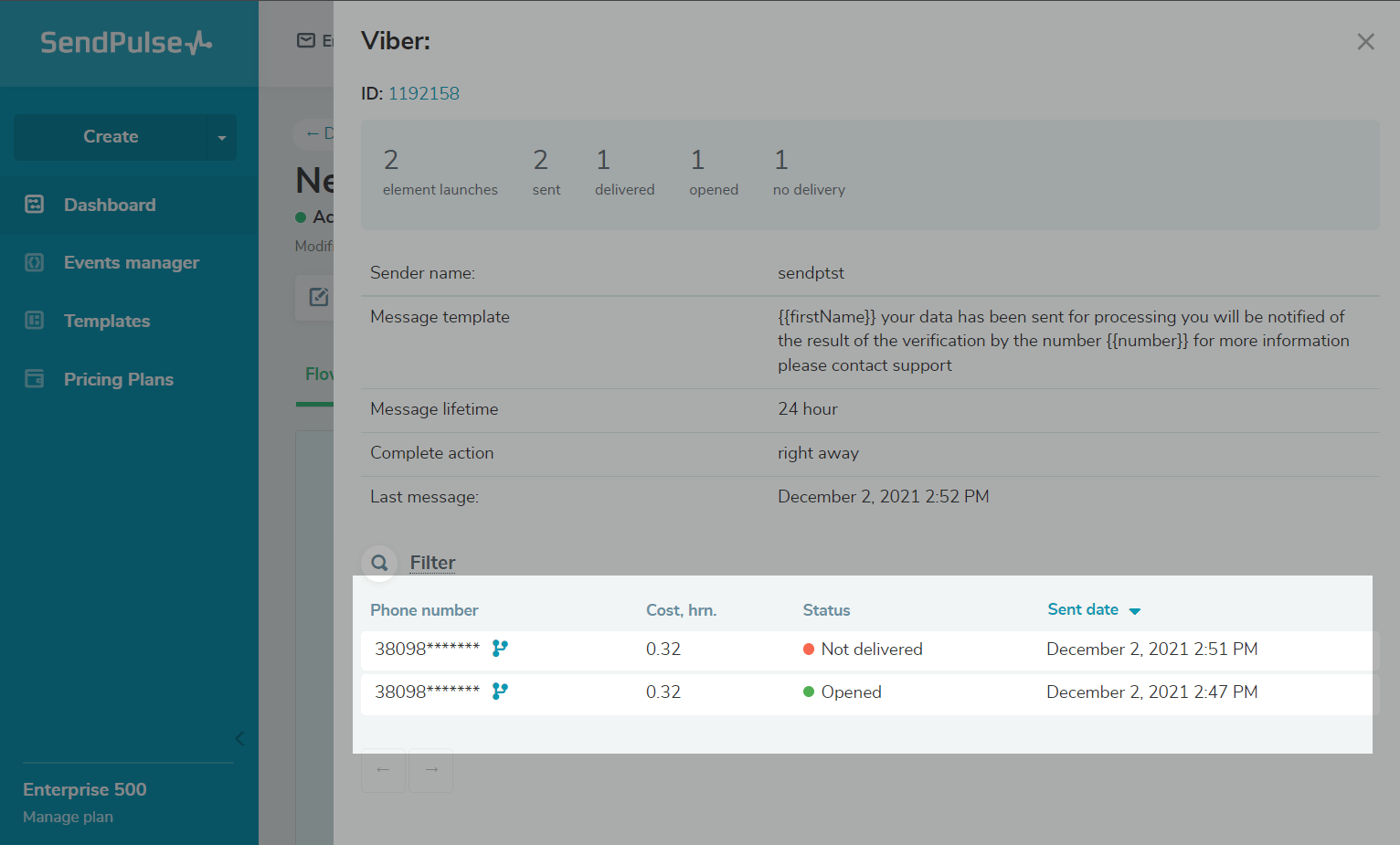
Task: Open Manage plan link
Action: [x=68, y=817]
